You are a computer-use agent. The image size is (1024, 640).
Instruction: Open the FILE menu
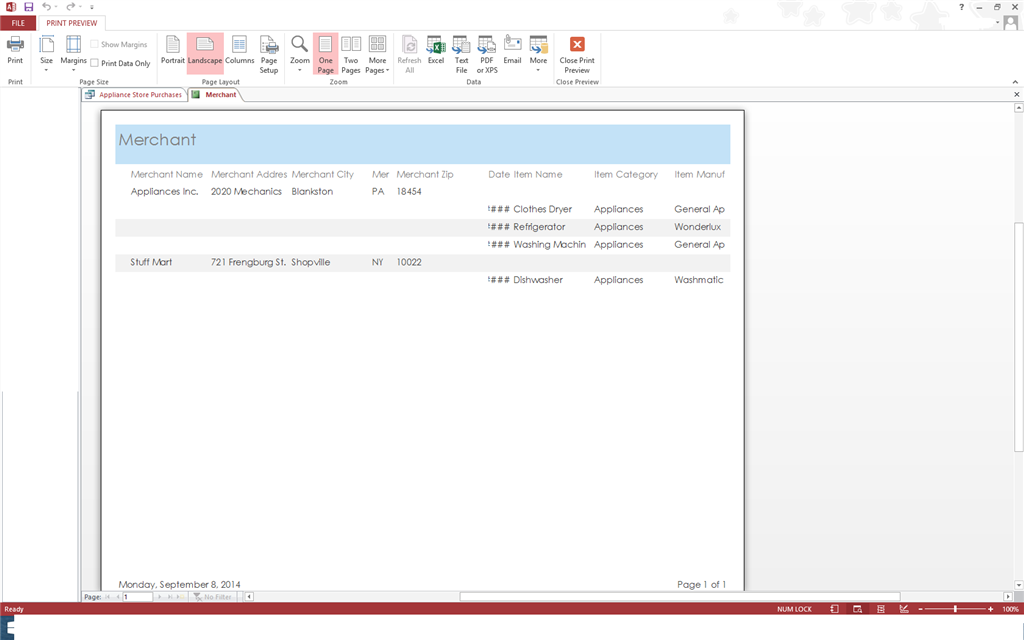18,23
